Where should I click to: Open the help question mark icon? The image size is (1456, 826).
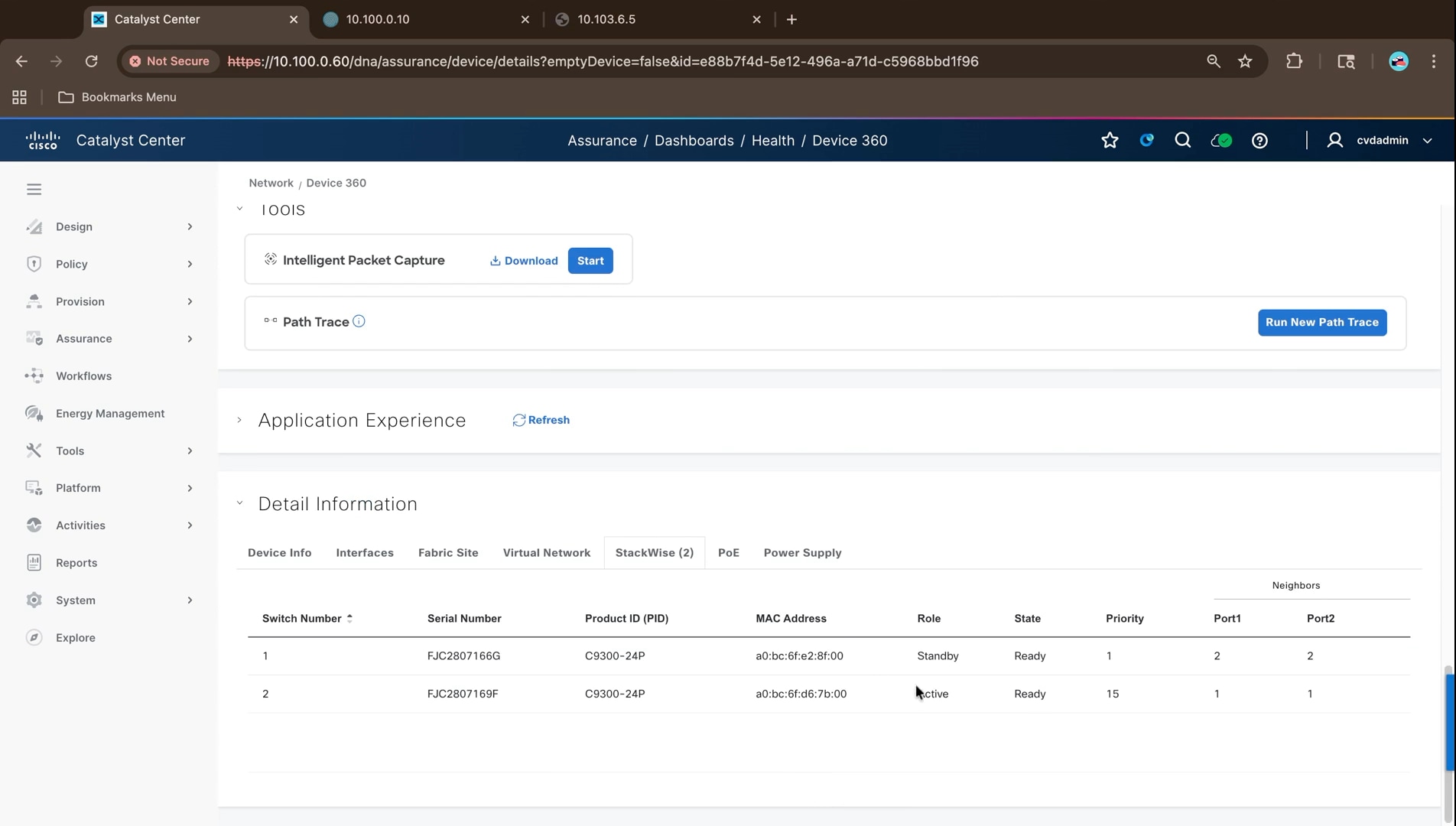coord(1259,141)
